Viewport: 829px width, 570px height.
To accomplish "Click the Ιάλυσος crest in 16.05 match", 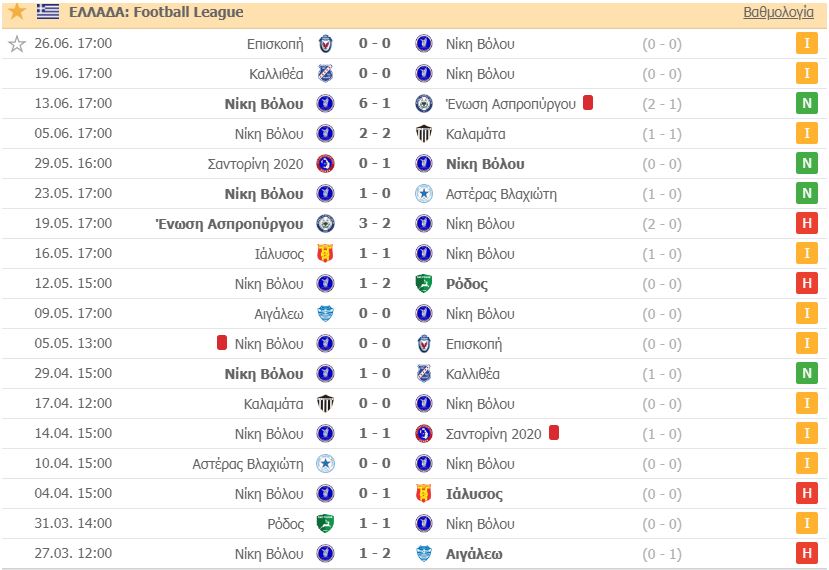I will tap(325, 253).
